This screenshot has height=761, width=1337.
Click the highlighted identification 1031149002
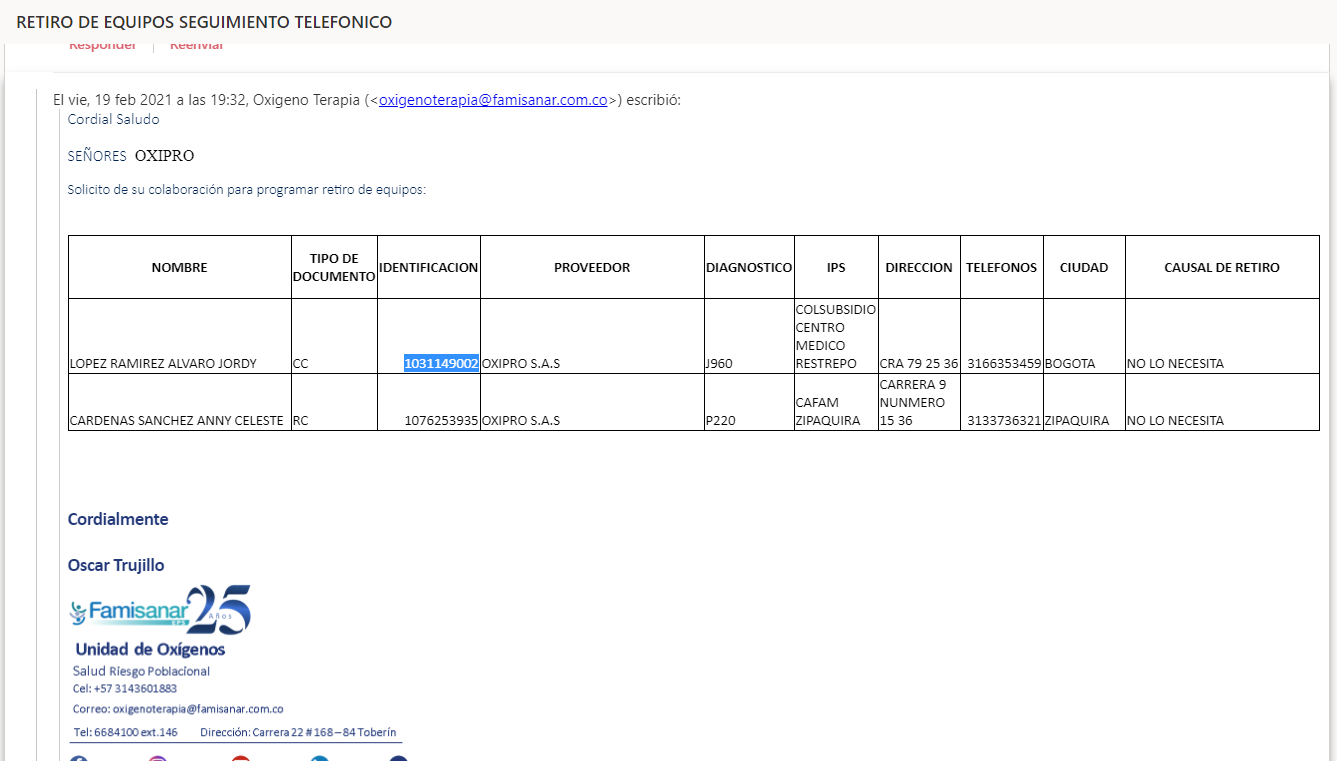[x=441, y=363]
